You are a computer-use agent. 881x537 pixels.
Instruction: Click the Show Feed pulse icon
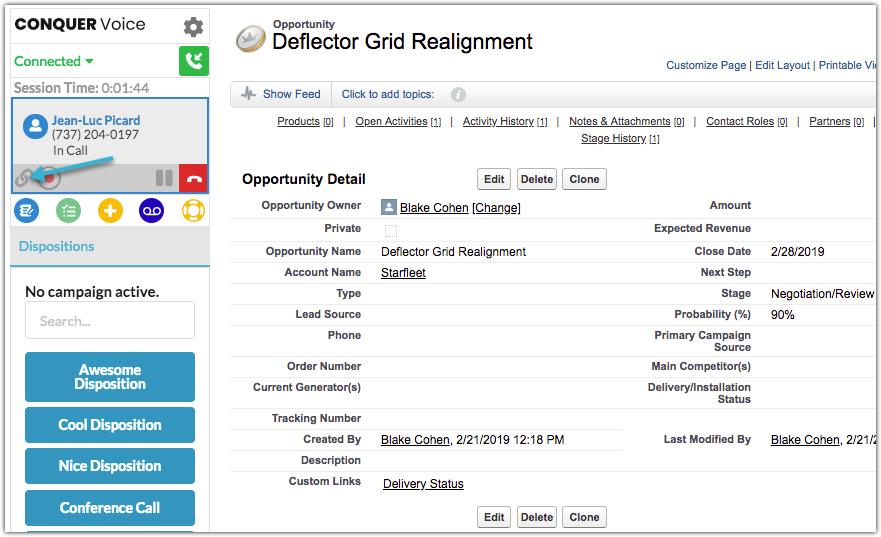coord(248,94)
